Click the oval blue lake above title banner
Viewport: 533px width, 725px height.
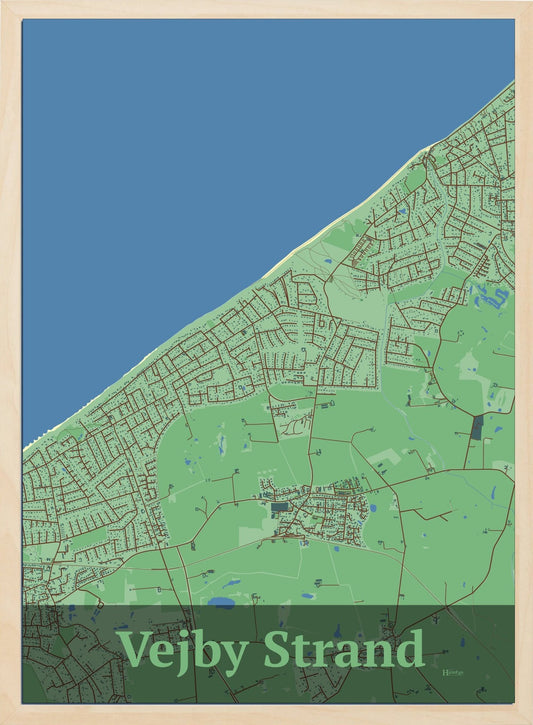[x=221, y=602]
